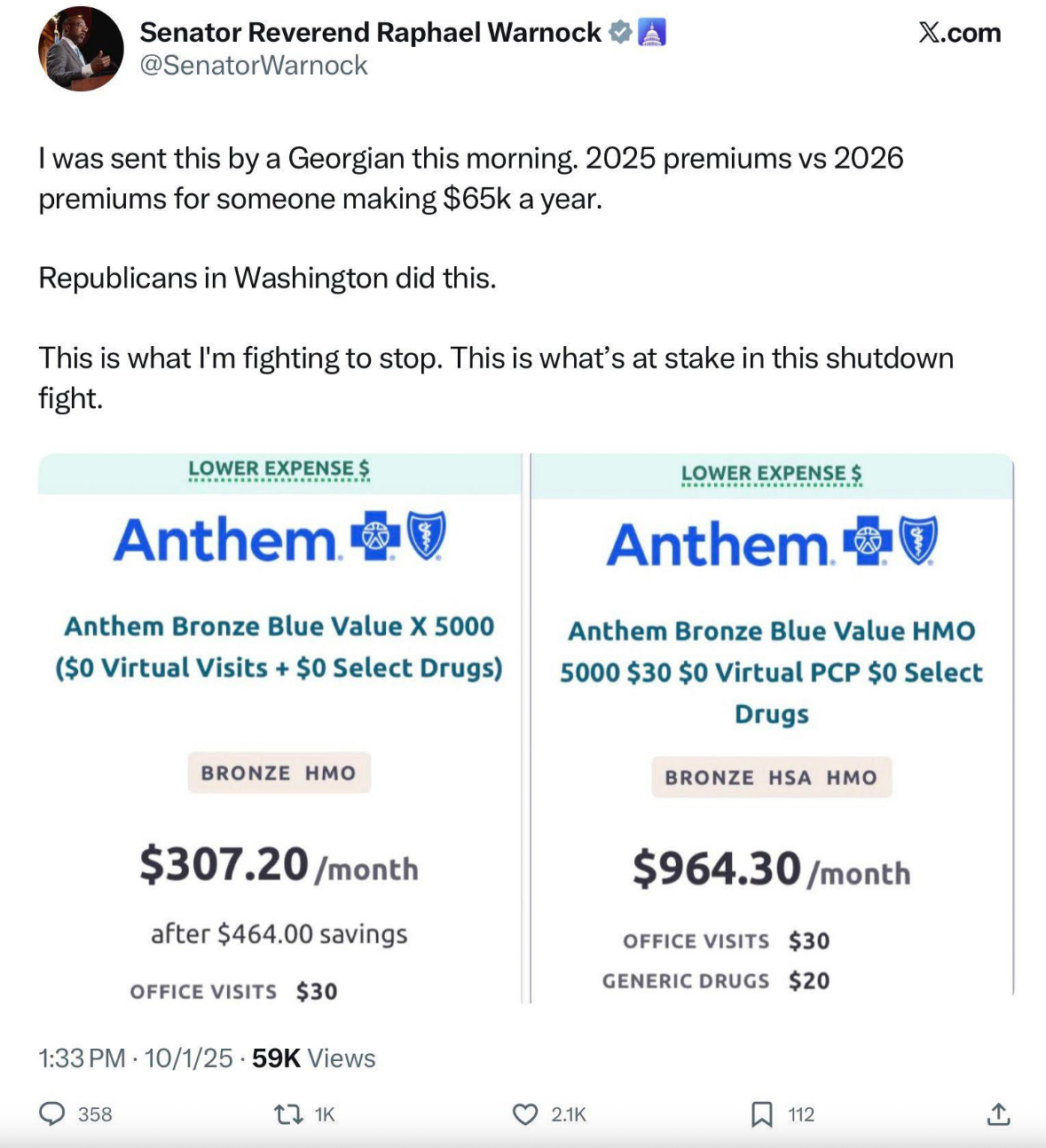Image resolution: width=1046 pixels, height=1148 pixels.
Task: Open the @SenatorWarnock handle link
Action: click(x=254, y=66)
